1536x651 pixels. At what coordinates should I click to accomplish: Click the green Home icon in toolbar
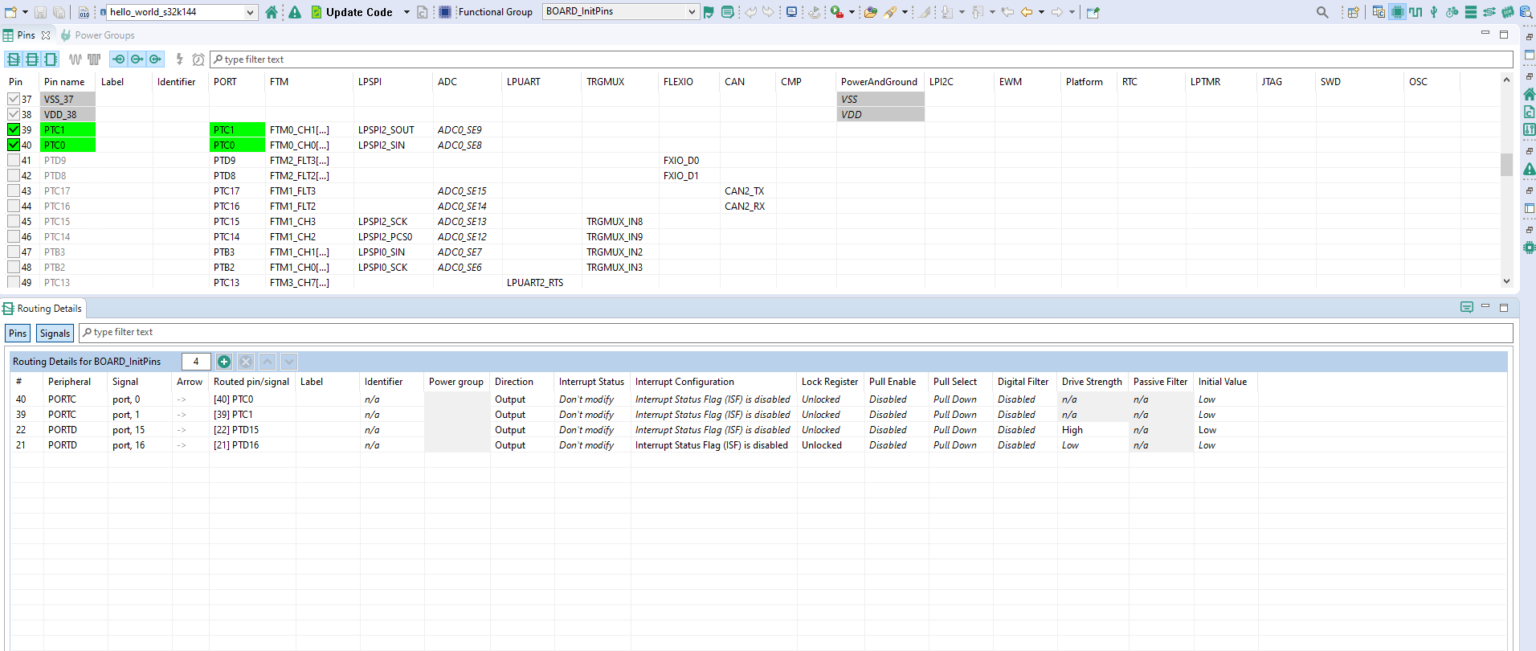point(272,12)
